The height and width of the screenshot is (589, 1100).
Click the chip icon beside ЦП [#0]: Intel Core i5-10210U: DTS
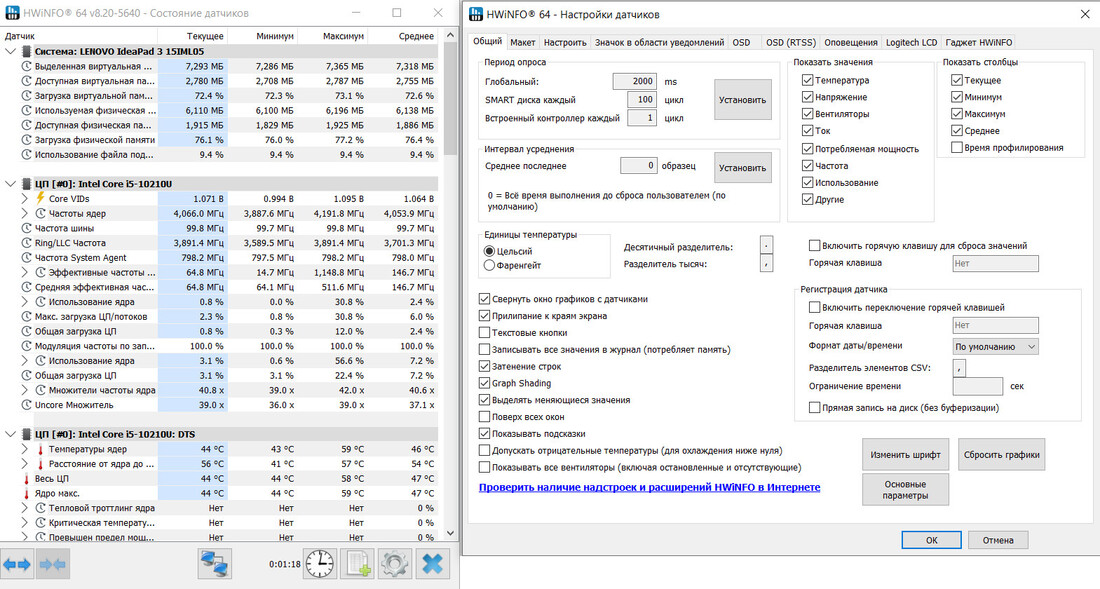27,434
